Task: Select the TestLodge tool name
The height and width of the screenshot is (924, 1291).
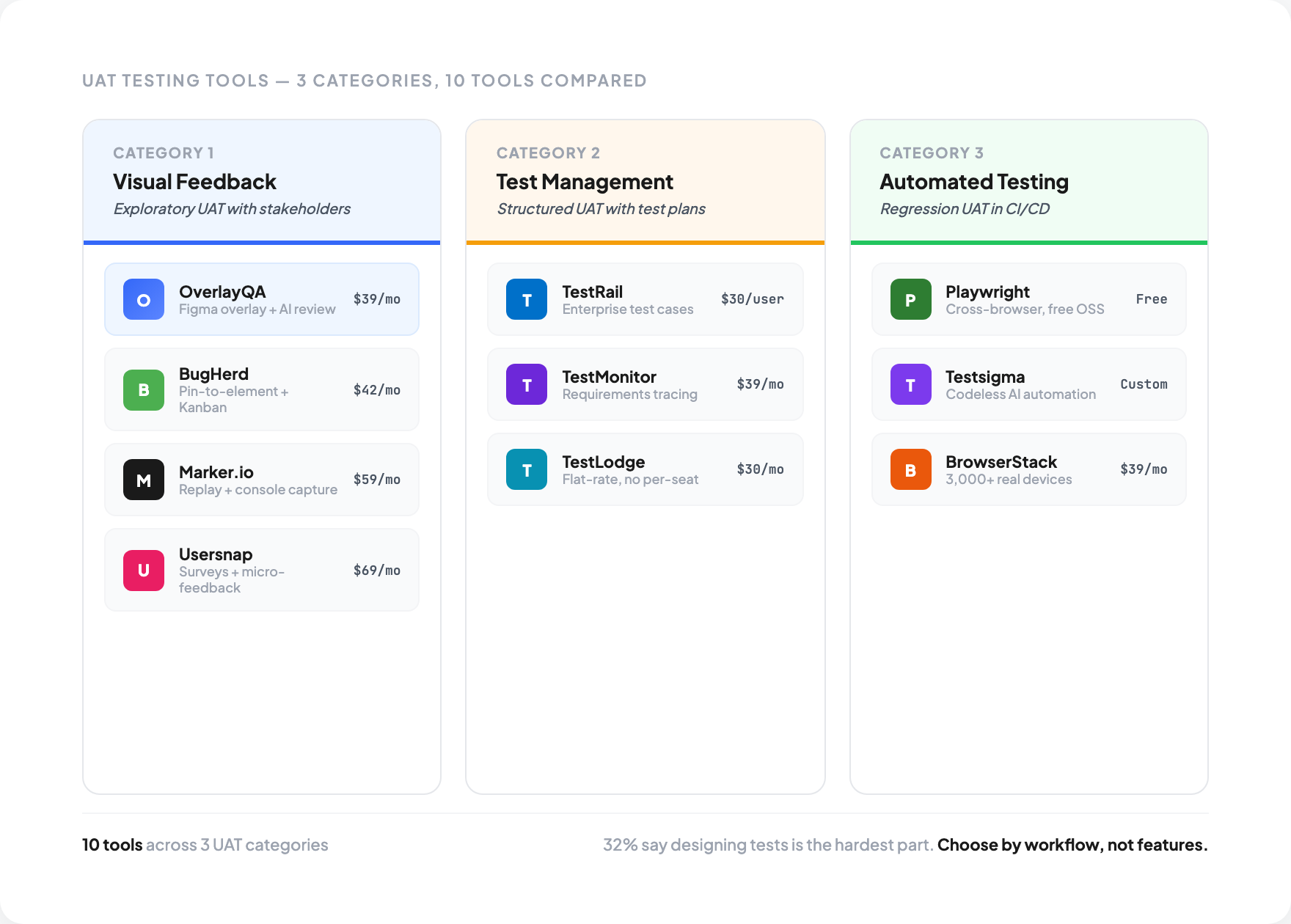Action: coord(604,462)
